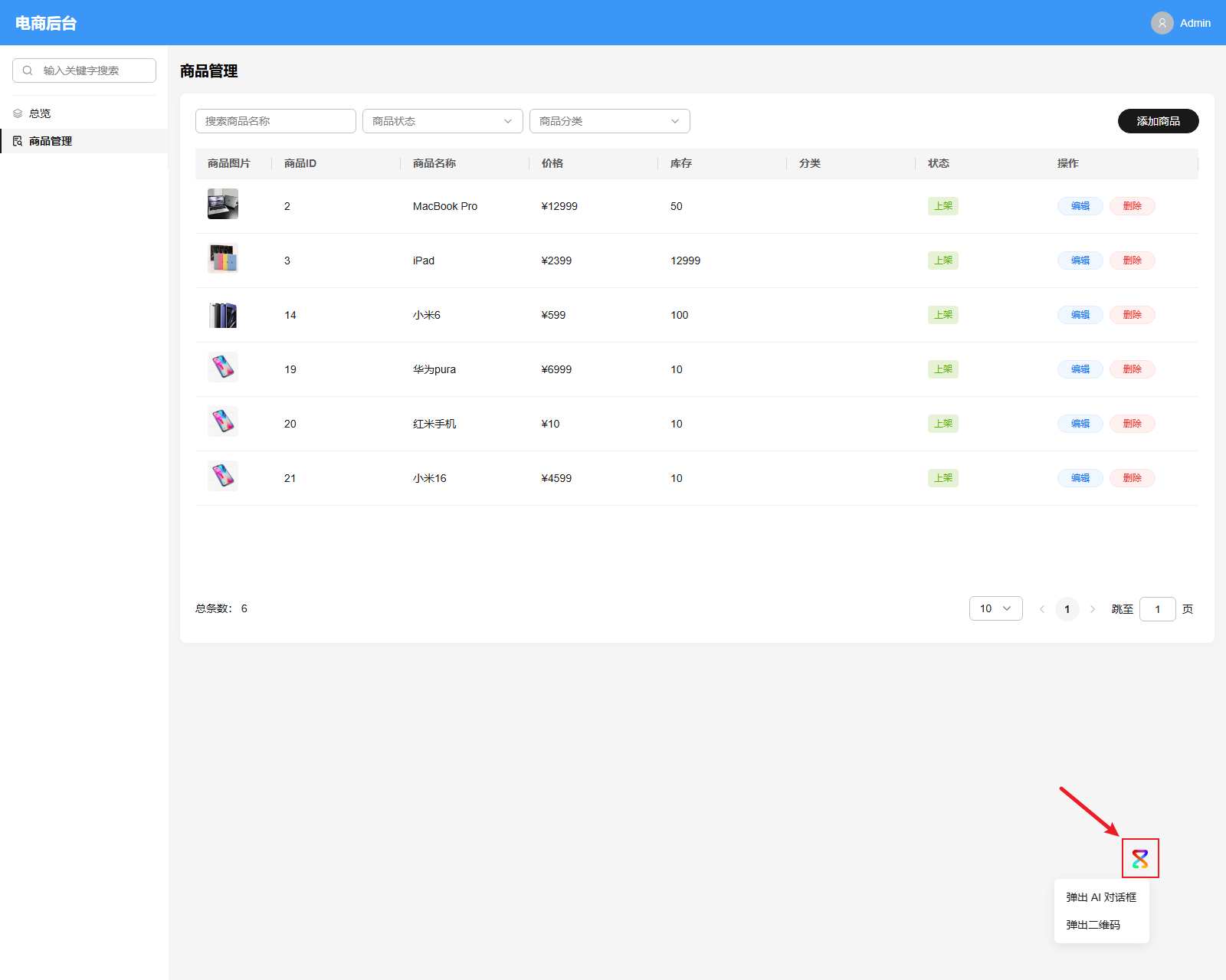
Task: Click the product management icon beside 商品管理
Action: [x=18, y=141]
